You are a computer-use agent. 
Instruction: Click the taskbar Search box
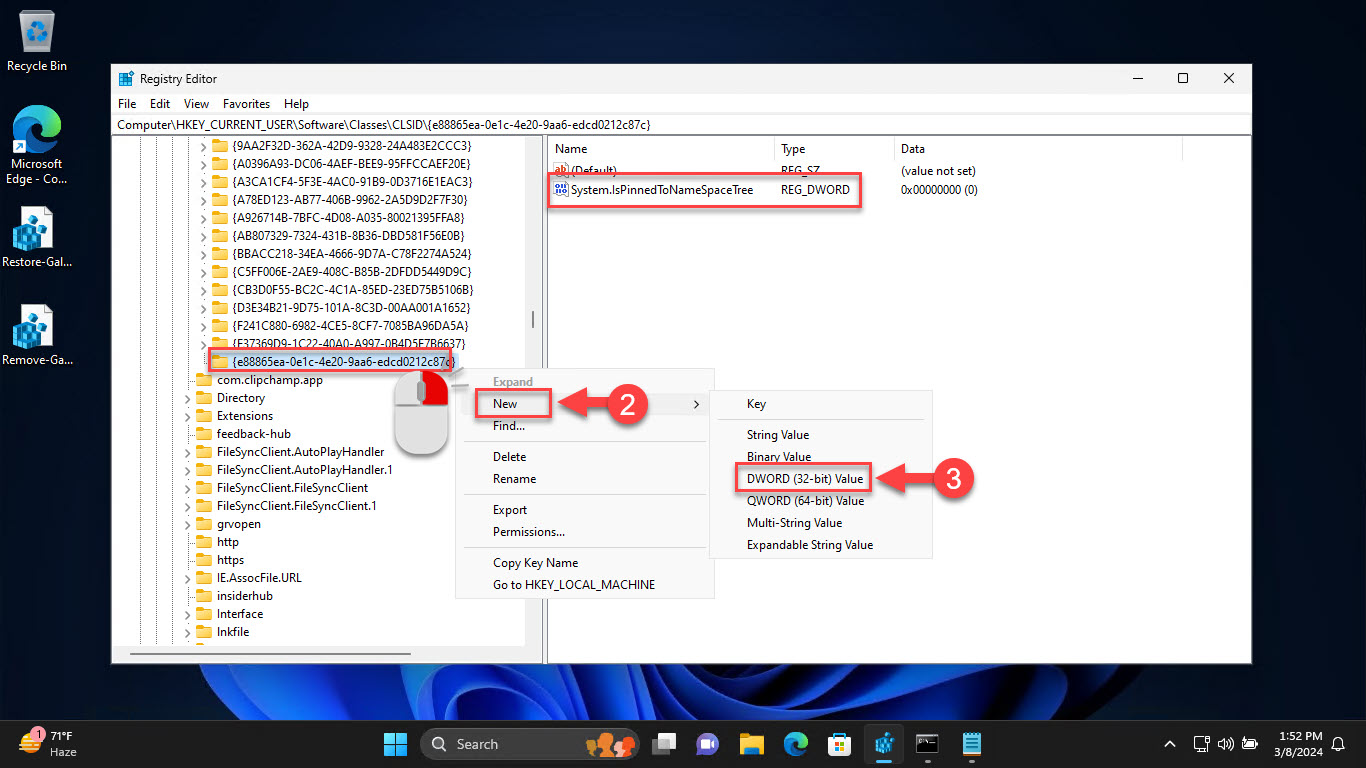coord(530,744)
